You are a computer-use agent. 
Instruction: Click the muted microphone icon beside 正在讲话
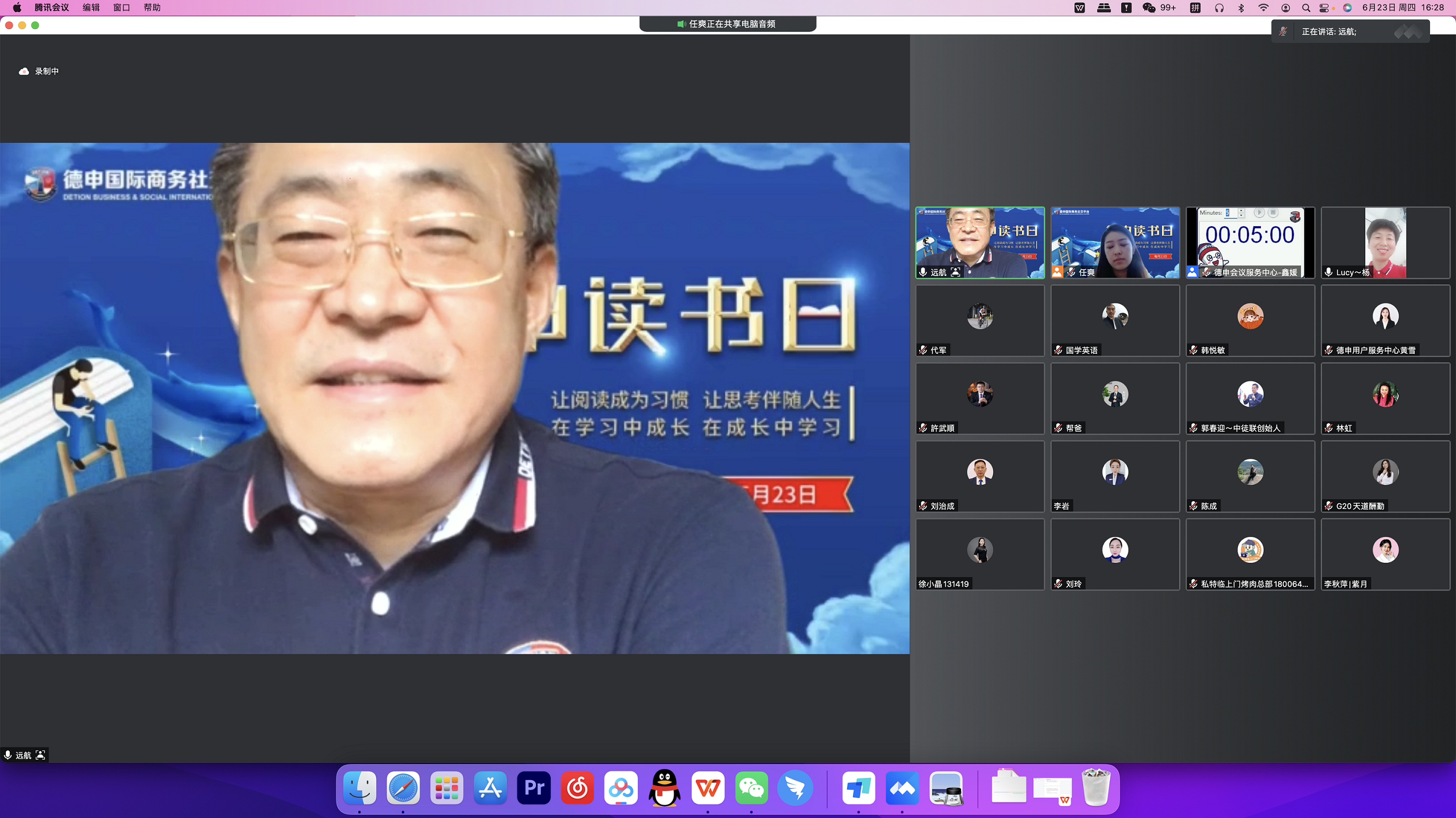1283,32
